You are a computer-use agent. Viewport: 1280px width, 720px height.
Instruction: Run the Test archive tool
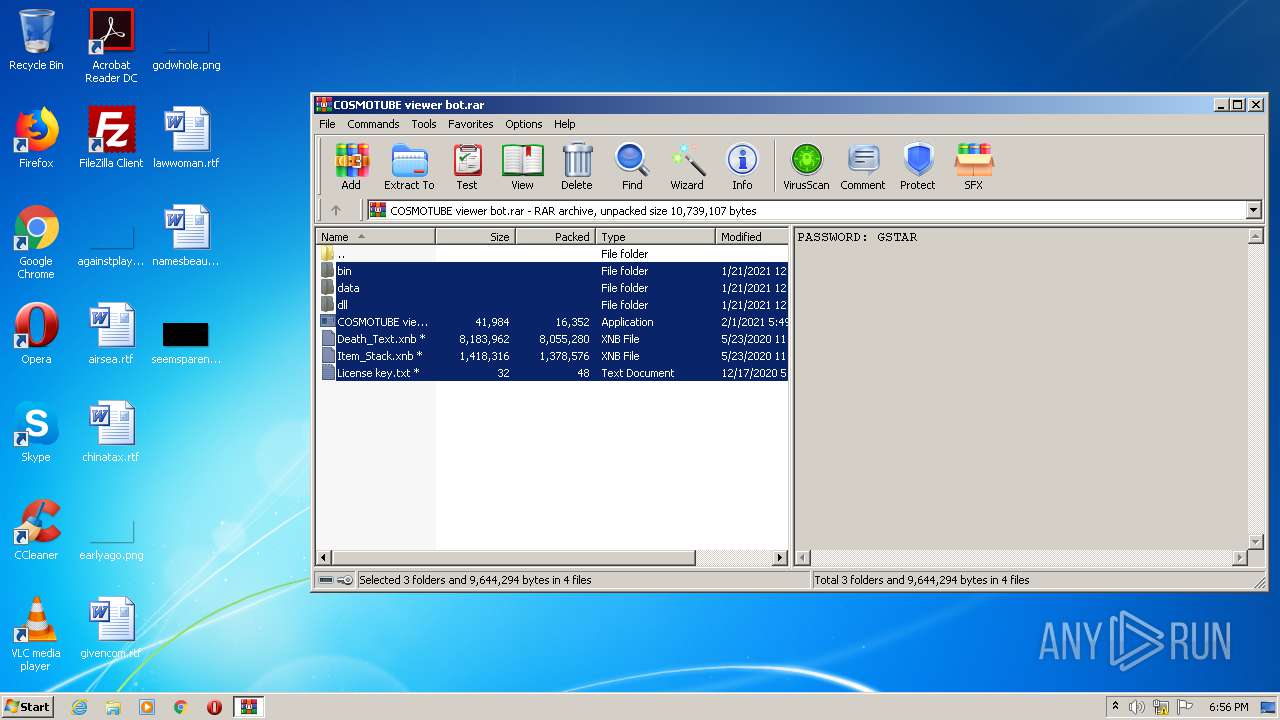click(x=467, y=166)
